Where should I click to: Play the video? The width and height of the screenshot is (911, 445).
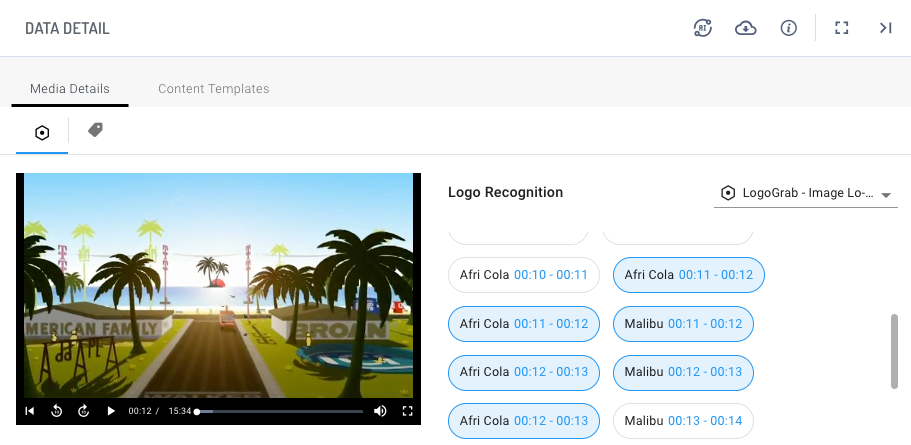(x=111, y=411)
